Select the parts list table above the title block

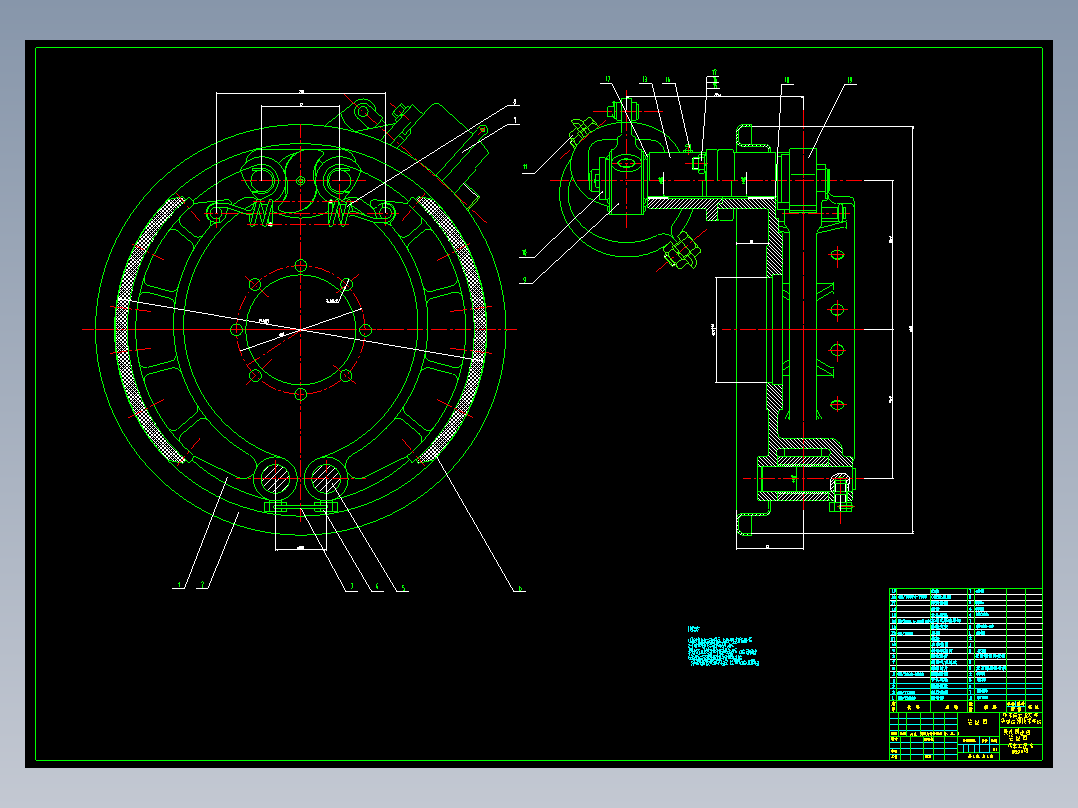(x=965, y=644)
